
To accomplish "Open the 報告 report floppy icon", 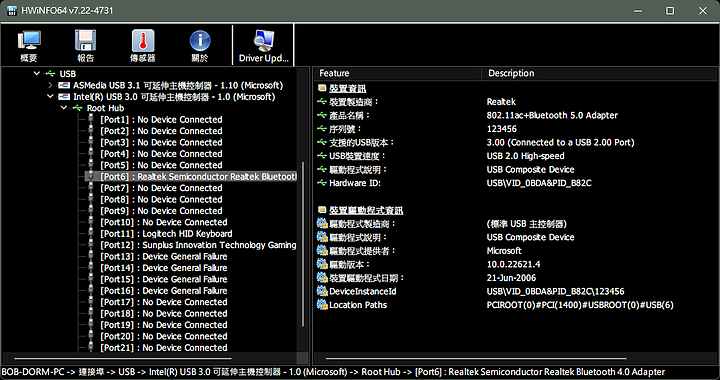I will coord(85,45).
